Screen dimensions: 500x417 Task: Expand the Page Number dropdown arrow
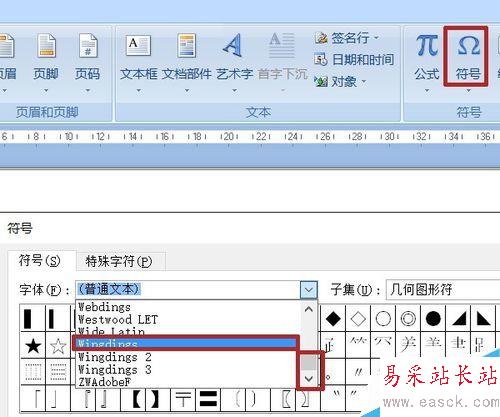(88, 90)
